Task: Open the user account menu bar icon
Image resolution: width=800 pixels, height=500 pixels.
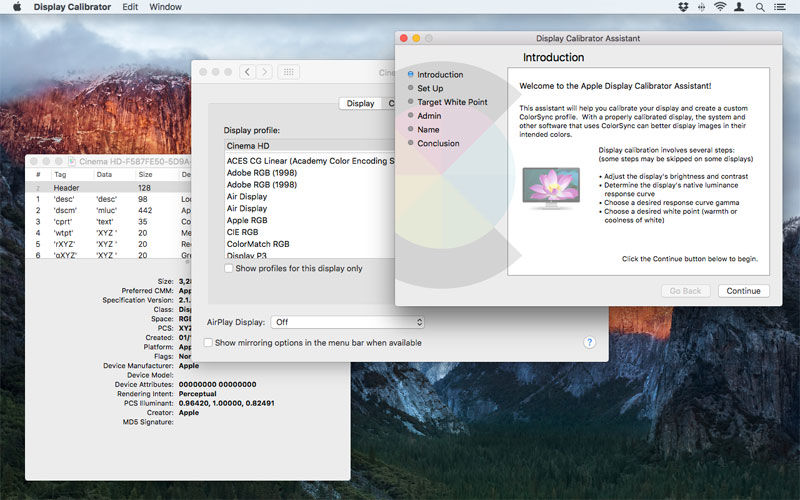Action: (739, 7)
